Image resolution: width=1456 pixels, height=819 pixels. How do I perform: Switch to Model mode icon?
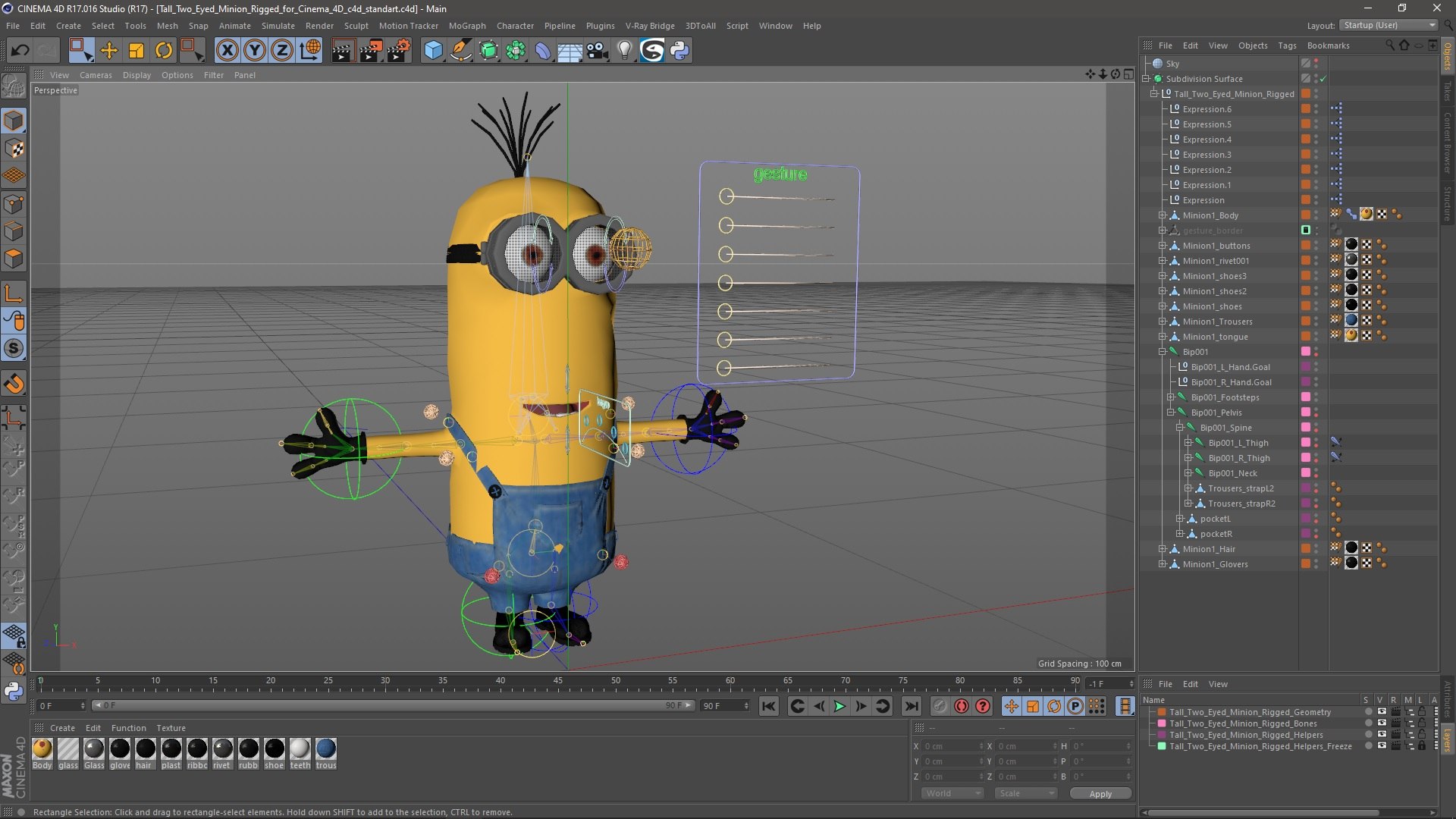pos(14,121)
